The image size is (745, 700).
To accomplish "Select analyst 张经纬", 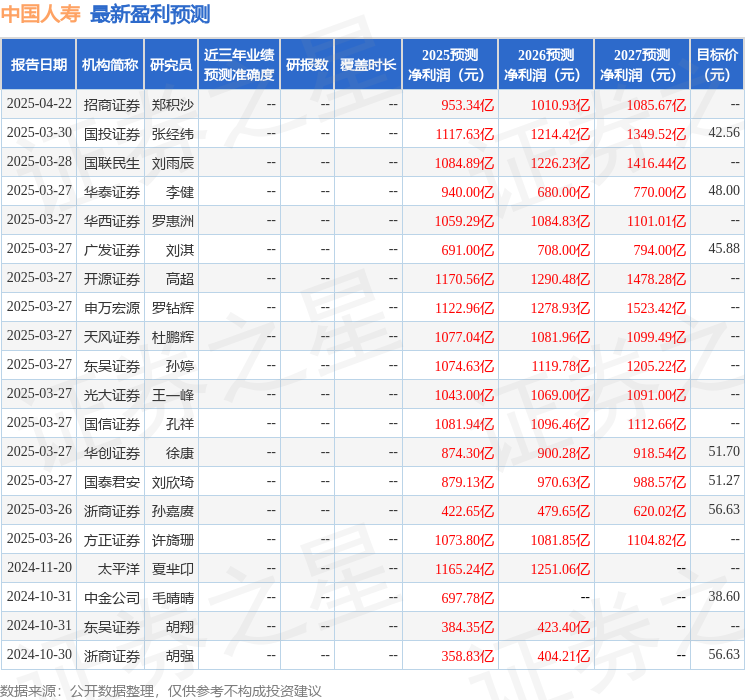I will point(172,134).
